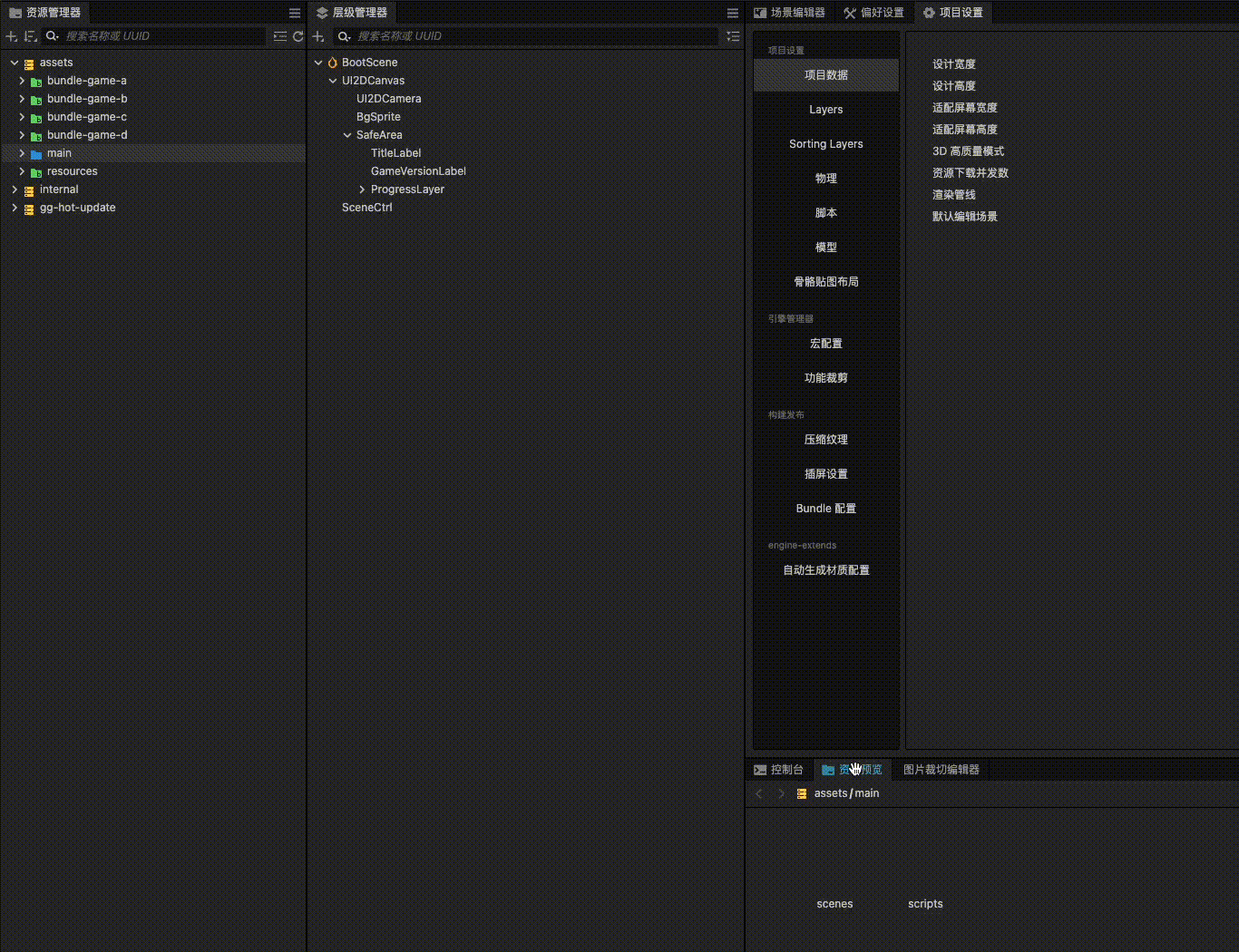Open the 资源管理器 panel menu

pos(295,13)
